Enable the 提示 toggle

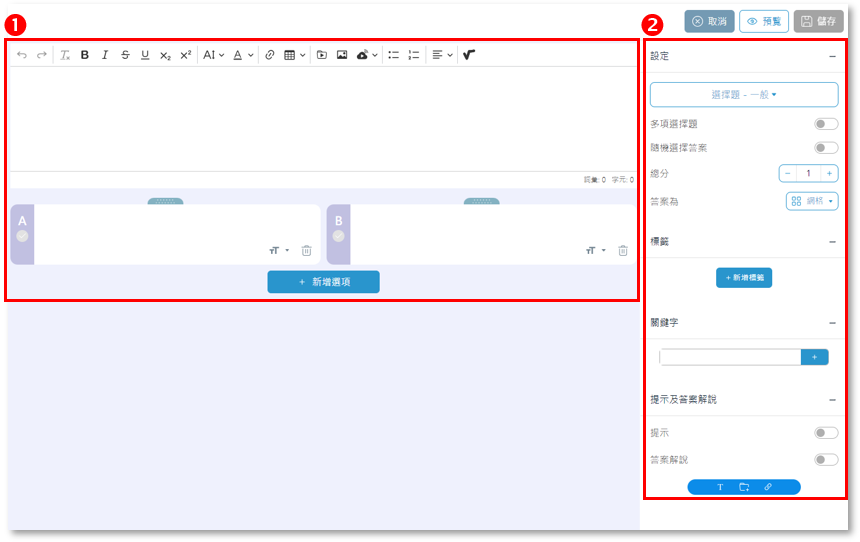pos(826,433)
